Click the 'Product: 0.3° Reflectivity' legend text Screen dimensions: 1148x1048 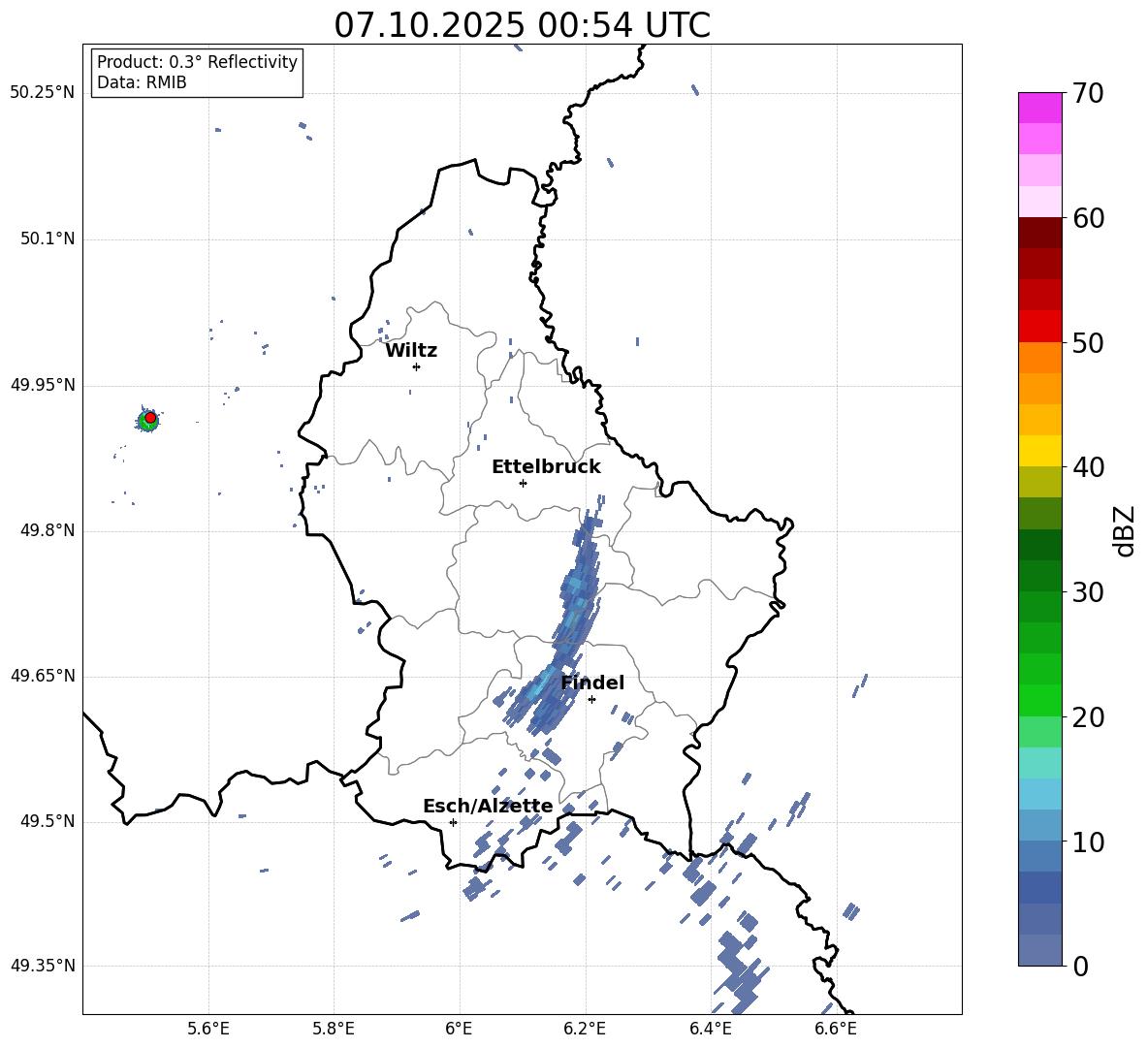click(x=197, y=61)
